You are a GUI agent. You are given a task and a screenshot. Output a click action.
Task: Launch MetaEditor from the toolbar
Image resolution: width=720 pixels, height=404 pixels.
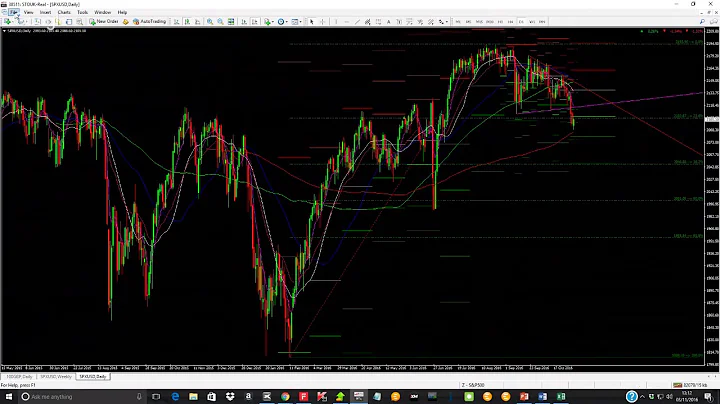(x=125, y=22)
